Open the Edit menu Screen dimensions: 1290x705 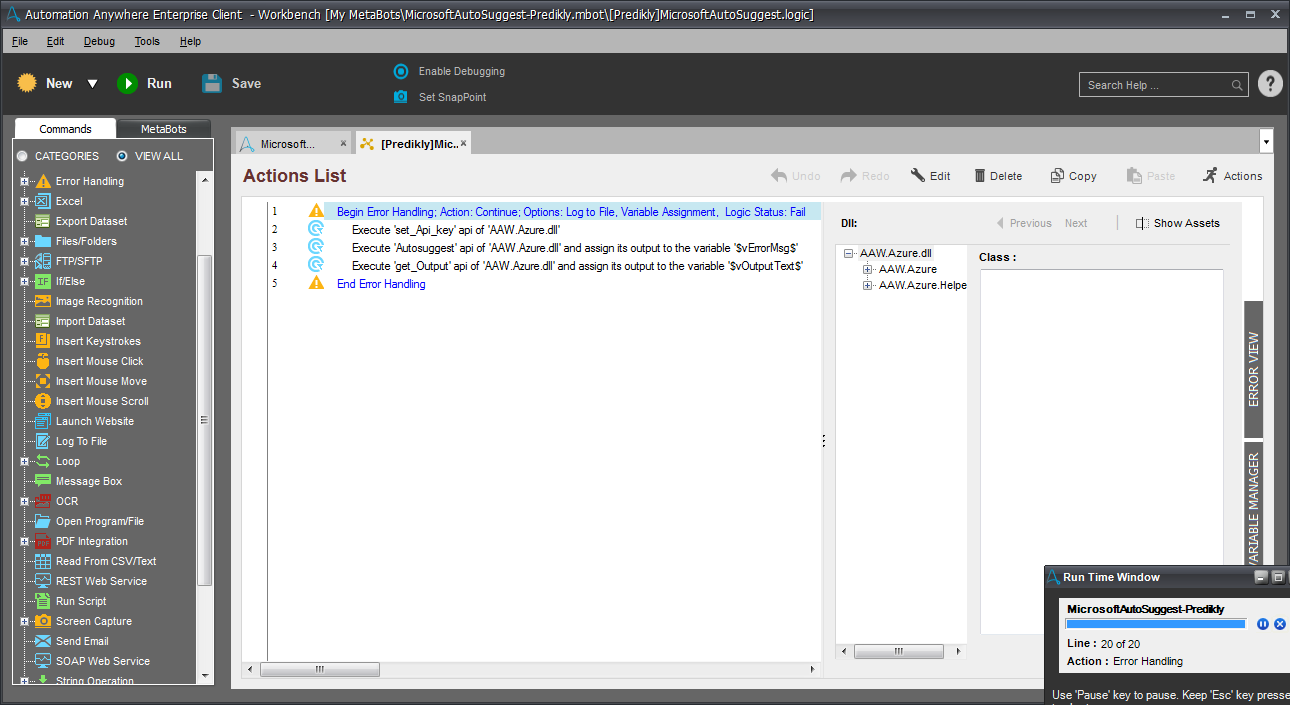coord(55,41)
